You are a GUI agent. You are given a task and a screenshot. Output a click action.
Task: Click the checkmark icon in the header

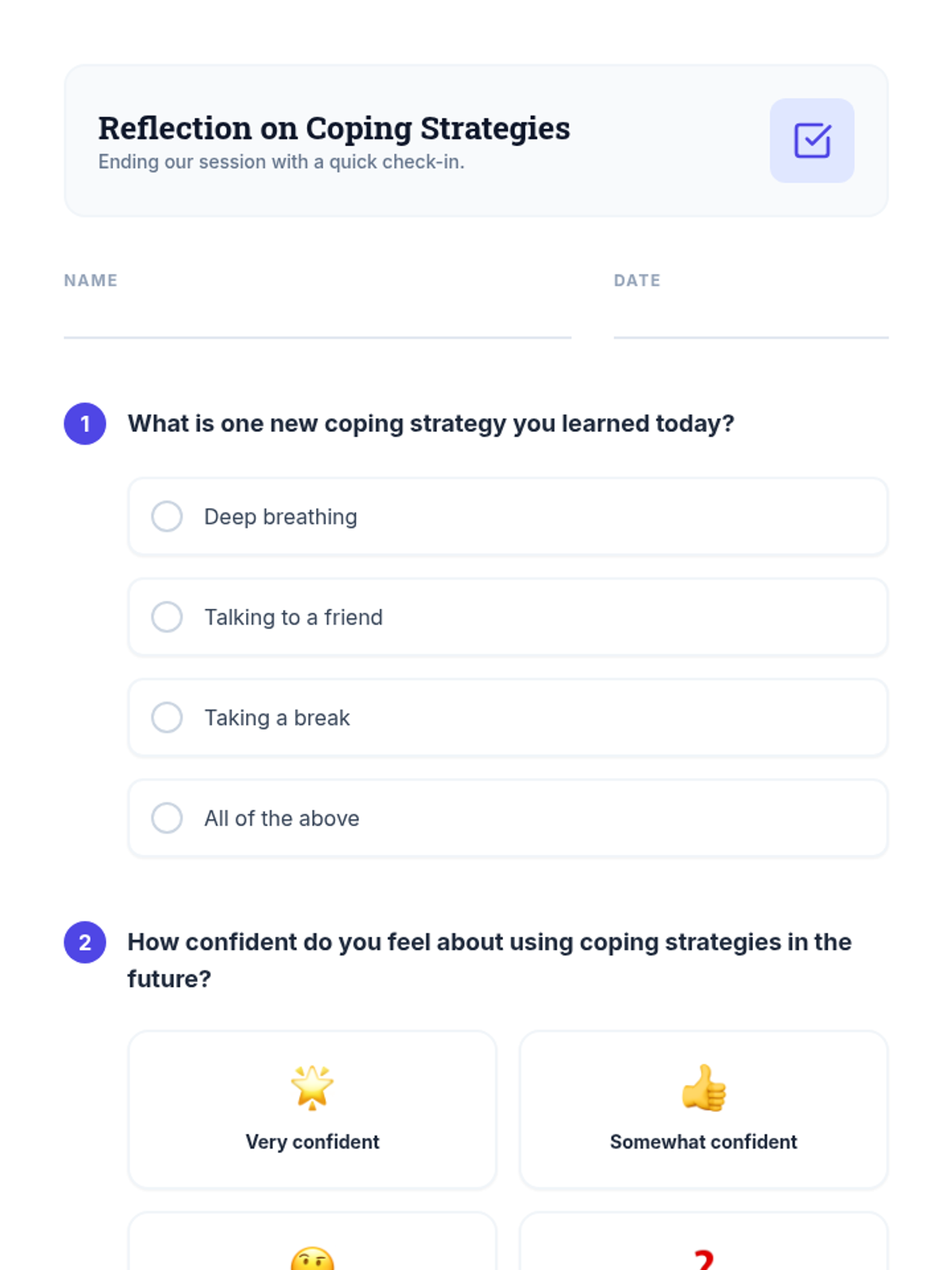pos(812,140)
